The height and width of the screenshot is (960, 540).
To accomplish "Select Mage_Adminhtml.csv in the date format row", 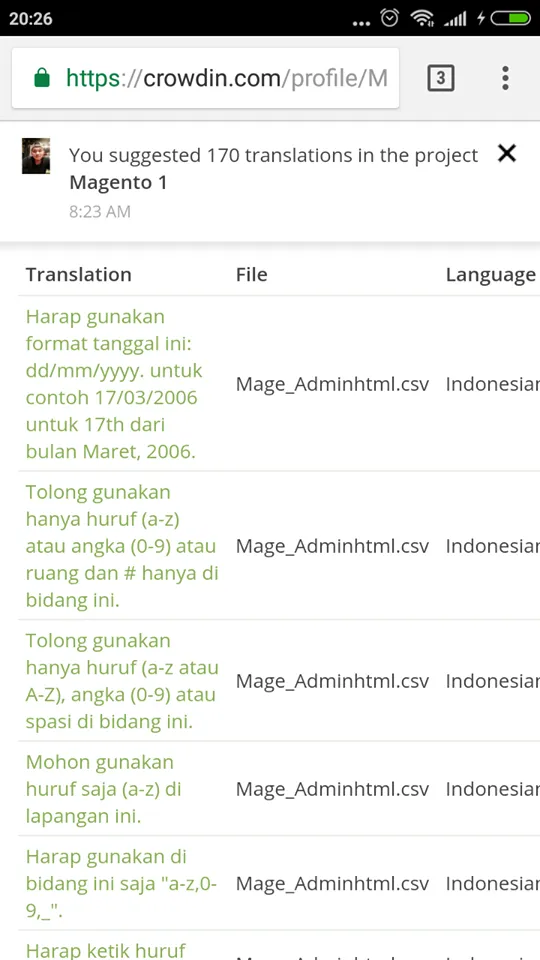I will 332,384.
